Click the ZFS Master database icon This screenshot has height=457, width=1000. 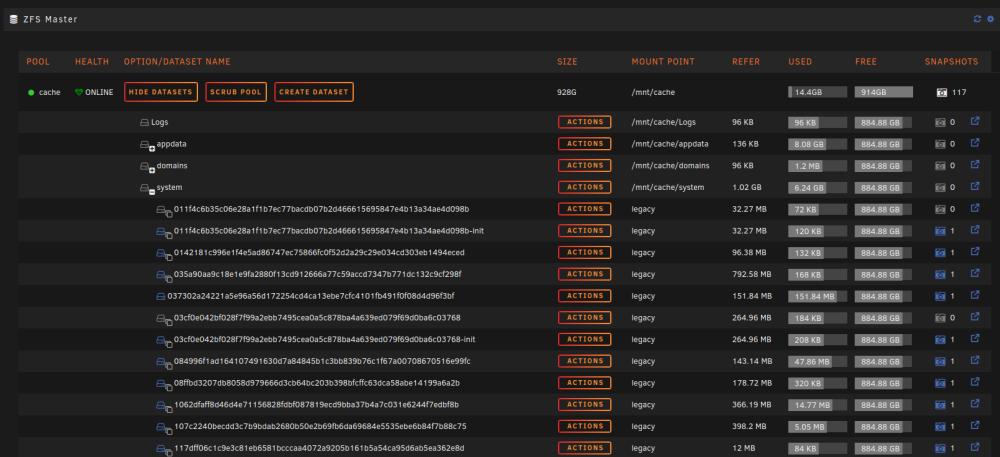pos(13,19)
